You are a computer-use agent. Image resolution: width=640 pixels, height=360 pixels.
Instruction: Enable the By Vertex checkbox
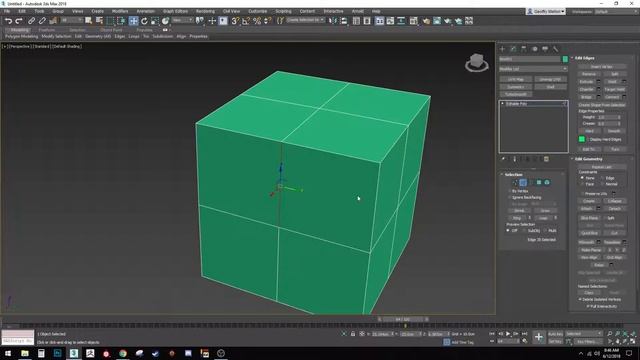click(x=509, y=191)
